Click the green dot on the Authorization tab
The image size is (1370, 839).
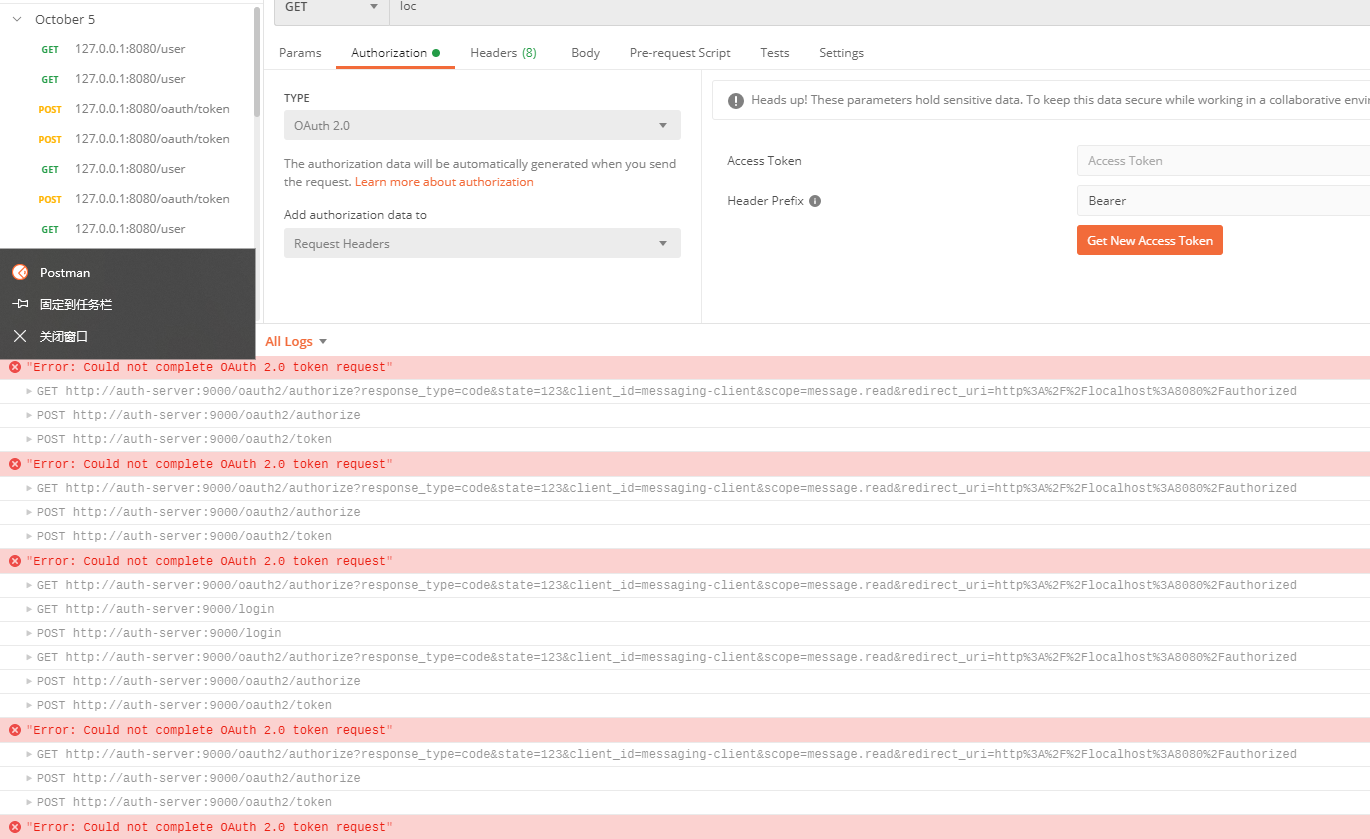coord(436,50)
